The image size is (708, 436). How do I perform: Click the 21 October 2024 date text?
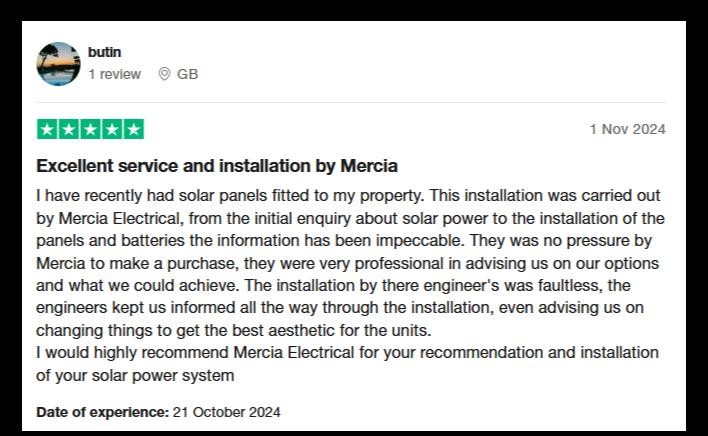tap(227, 412)
